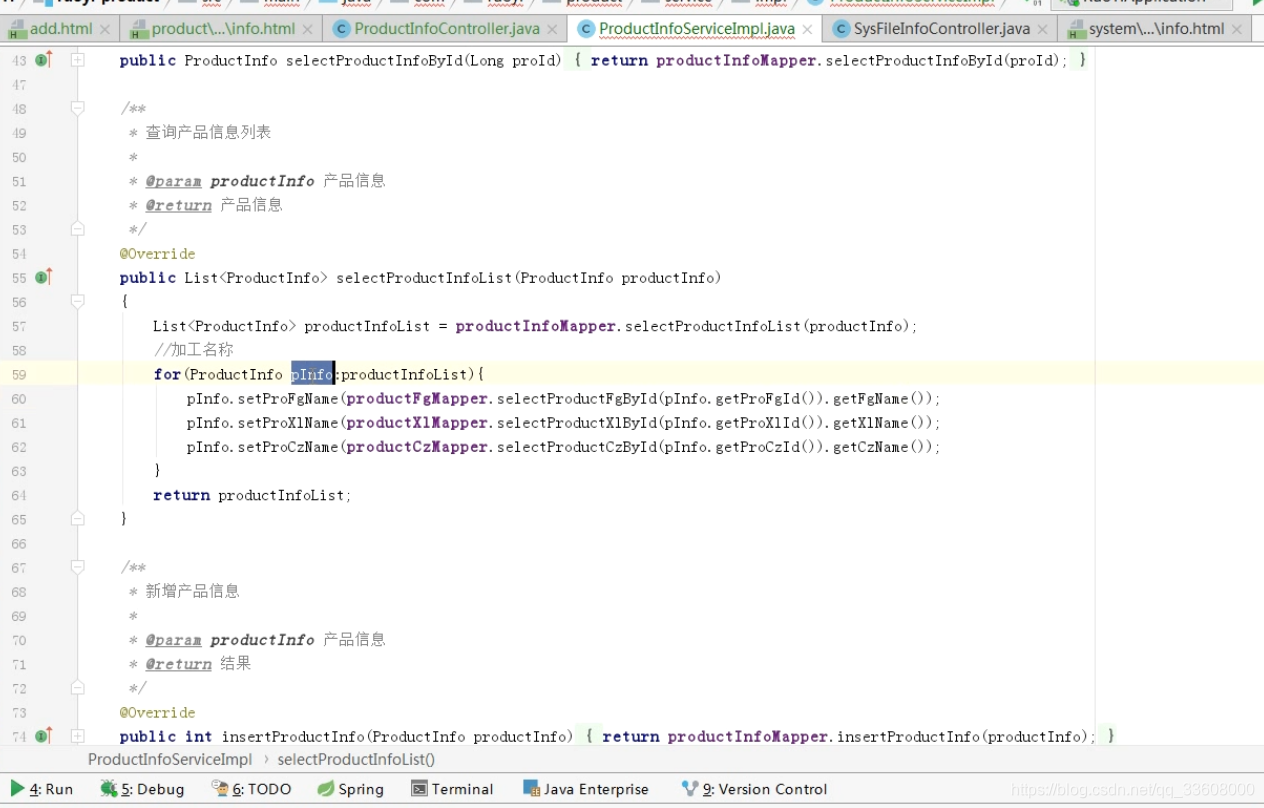Collapse the Javadoc at its line 53 end marker
1264x808 pixels.
(78, 229)
